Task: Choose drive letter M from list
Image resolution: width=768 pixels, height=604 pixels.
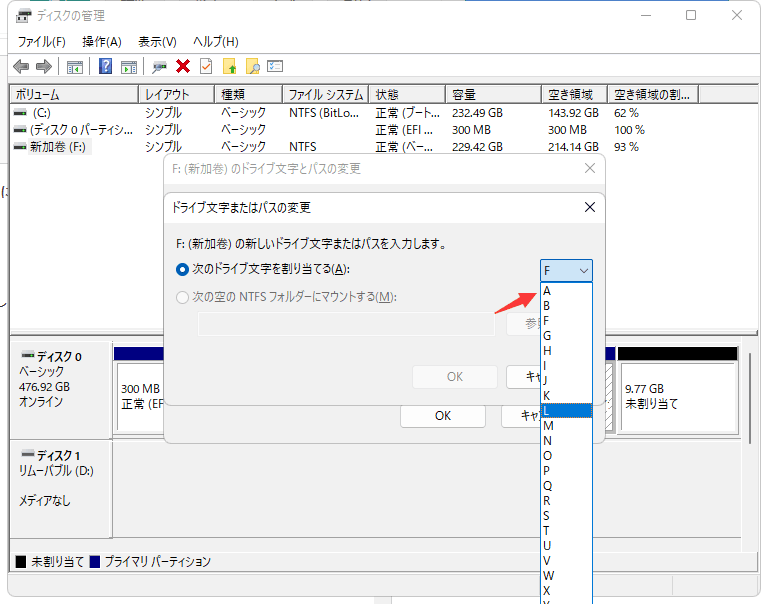Action: point(566,426)
